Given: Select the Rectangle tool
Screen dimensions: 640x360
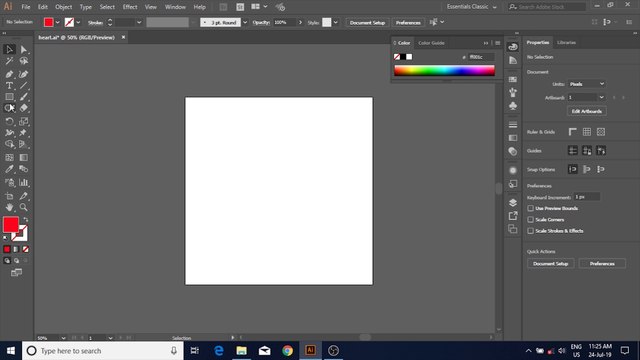Looking at the screenshot, I should point(9,97).
